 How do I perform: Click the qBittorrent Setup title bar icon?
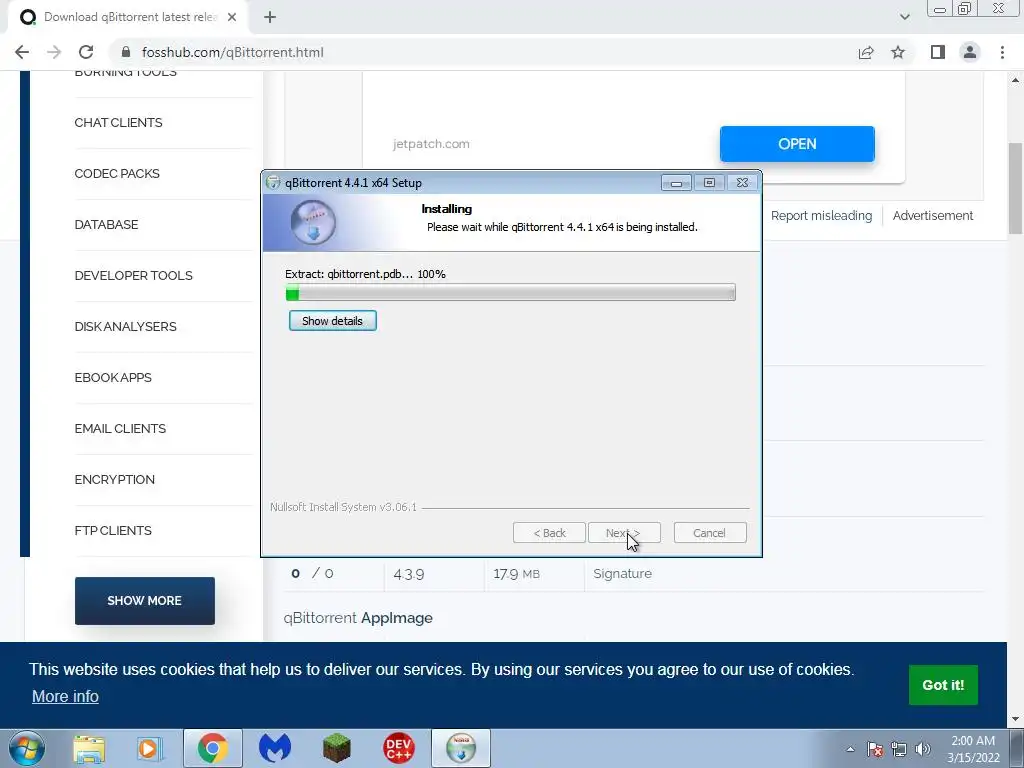(273, 183)
